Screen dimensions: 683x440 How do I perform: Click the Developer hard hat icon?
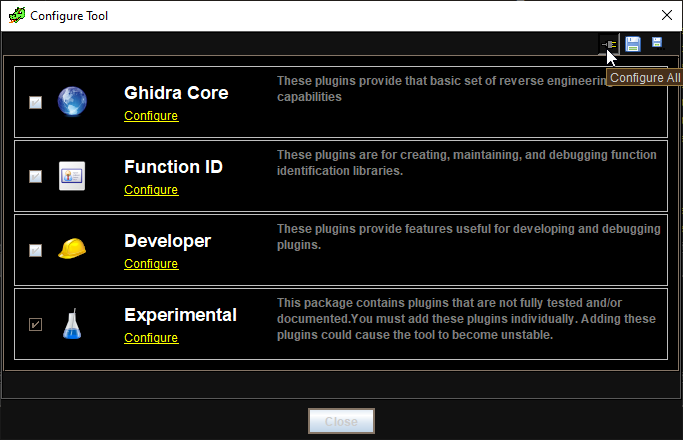coord(72,248)
